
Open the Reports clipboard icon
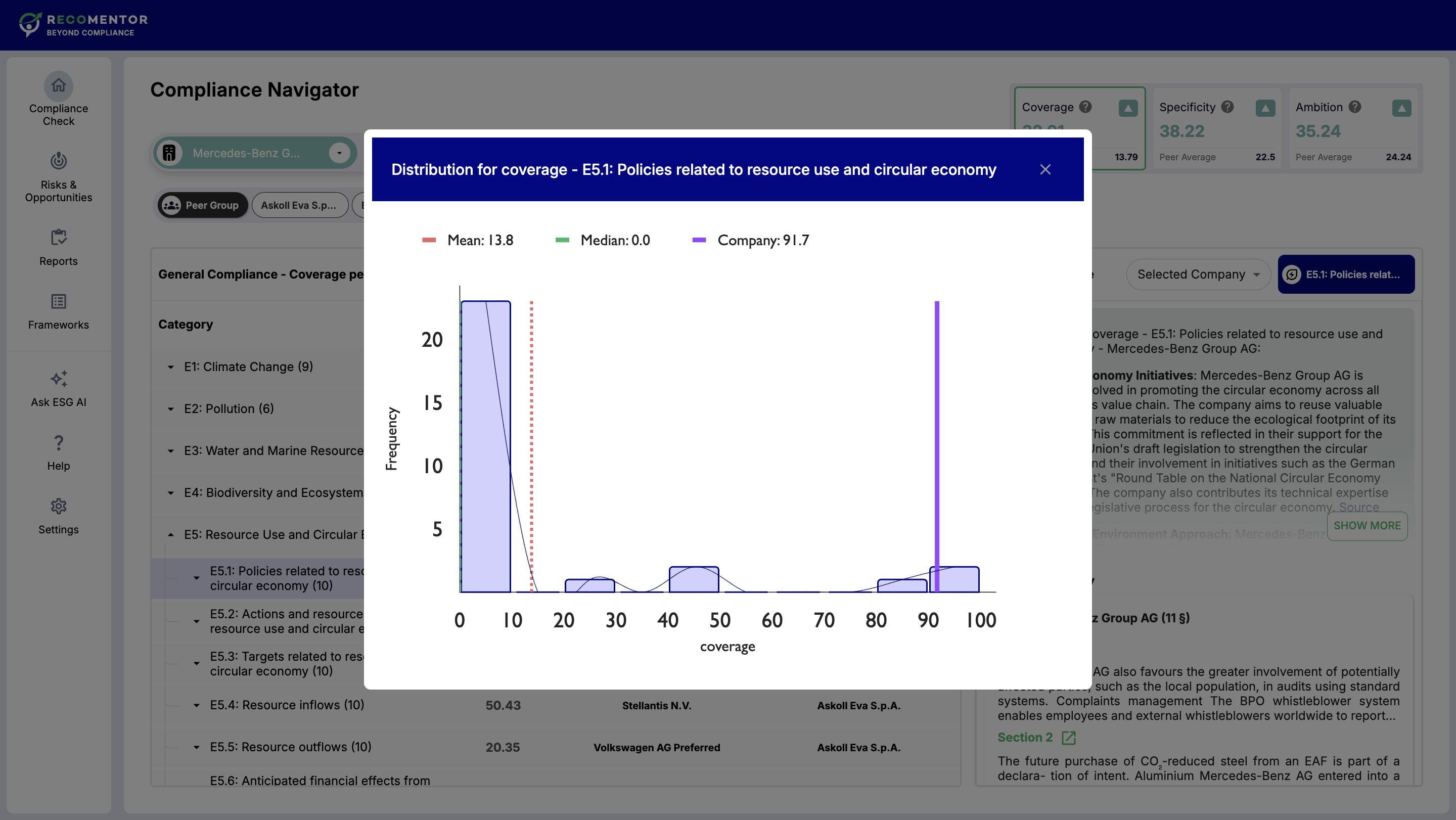tap(58, 238)
